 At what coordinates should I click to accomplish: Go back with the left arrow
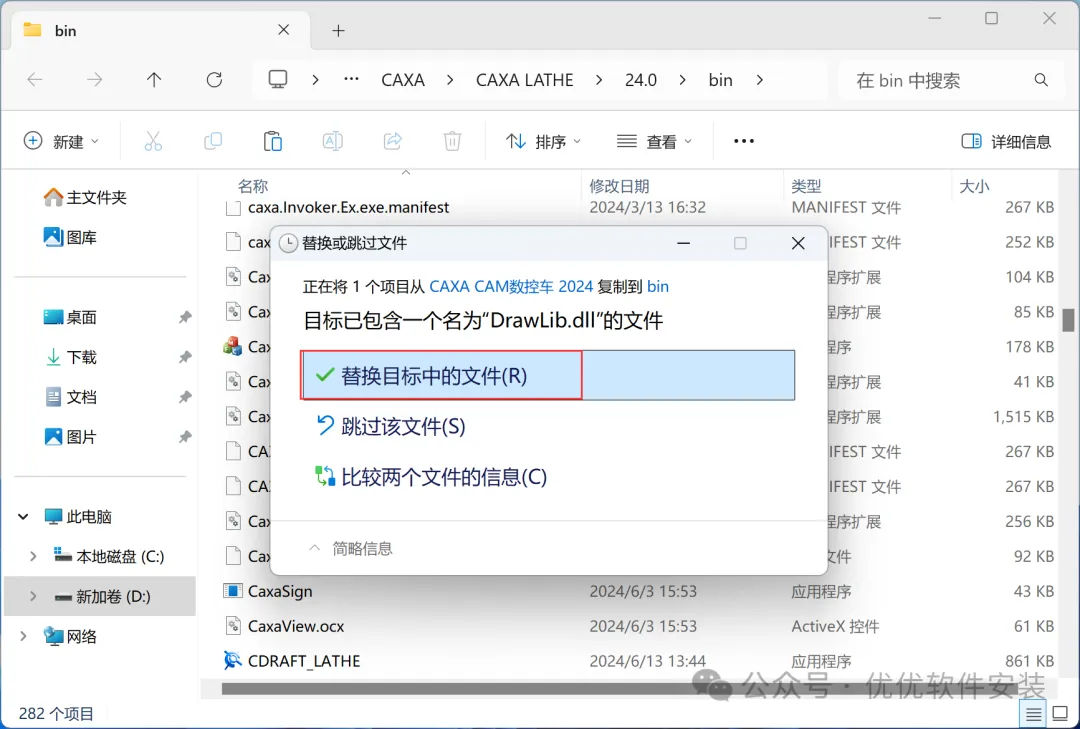(x=35, y=80)
